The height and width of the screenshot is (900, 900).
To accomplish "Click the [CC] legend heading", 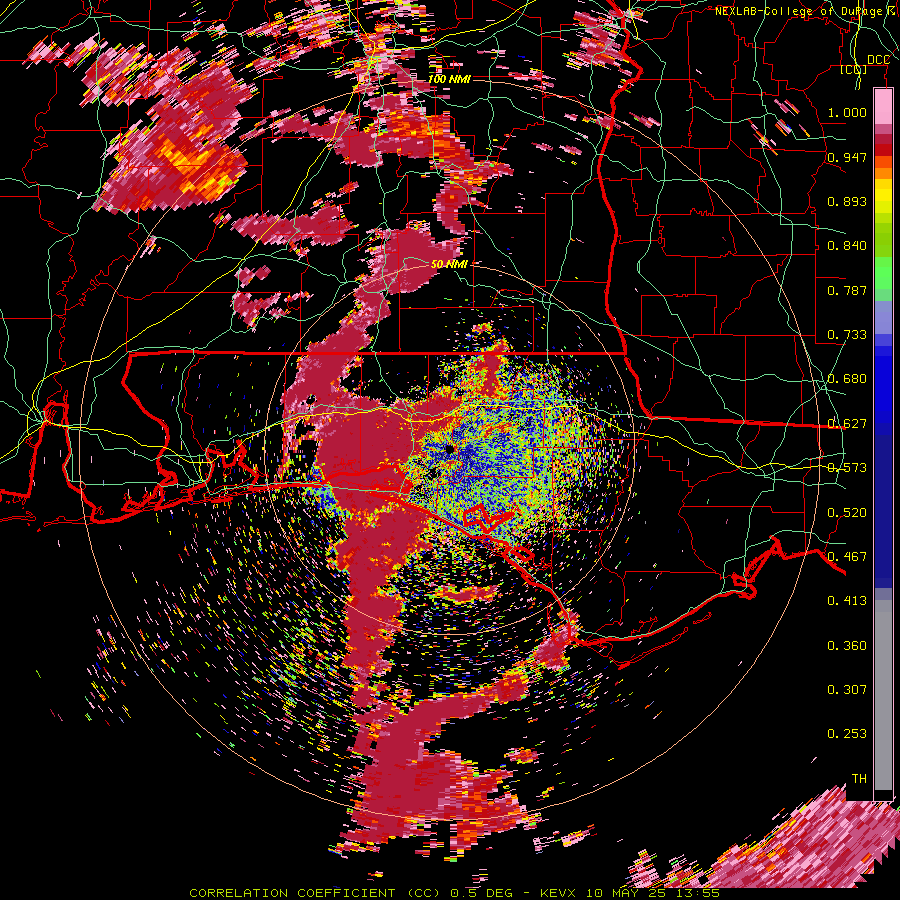I will coord(854,70).
